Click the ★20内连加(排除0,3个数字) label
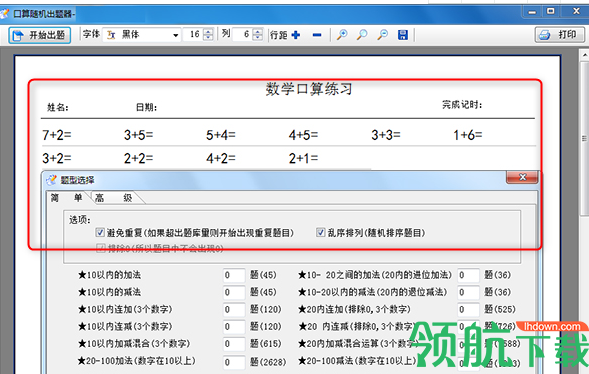 tap(354, 309)
